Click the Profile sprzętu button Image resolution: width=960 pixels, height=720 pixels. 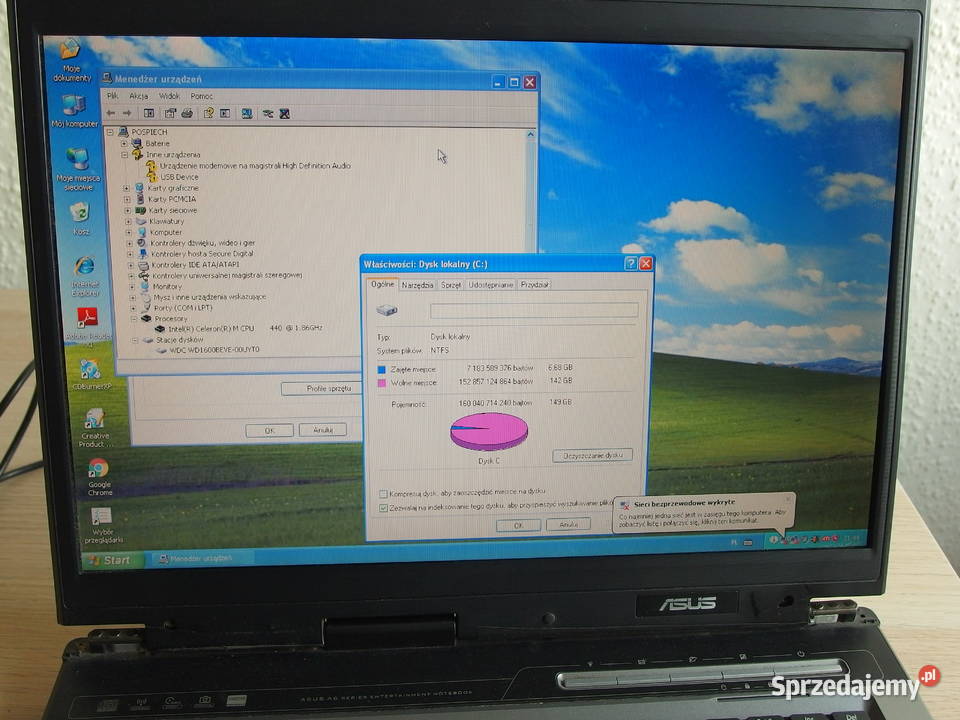tap(322, 389)
